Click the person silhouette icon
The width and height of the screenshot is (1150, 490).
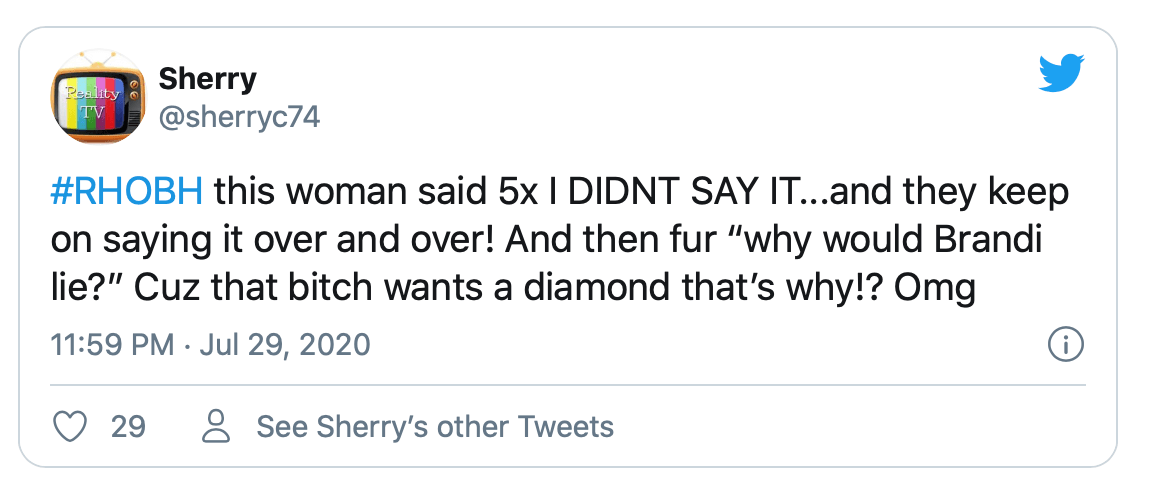(x=214, y=427)
